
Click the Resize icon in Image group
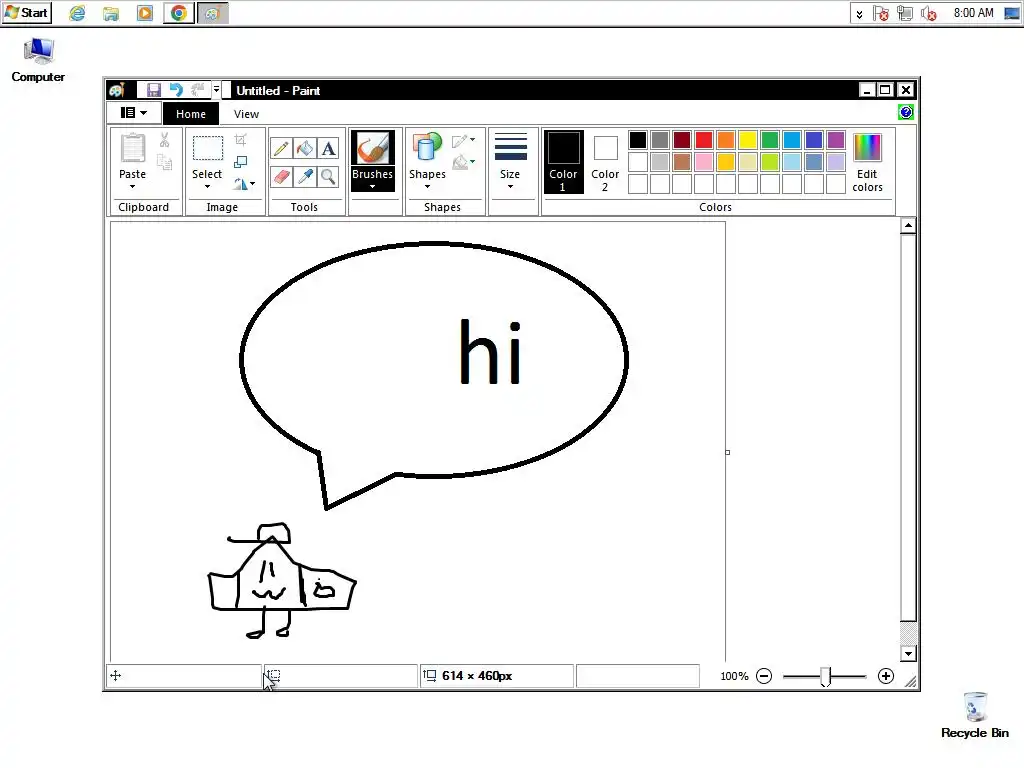pos(240,161)
